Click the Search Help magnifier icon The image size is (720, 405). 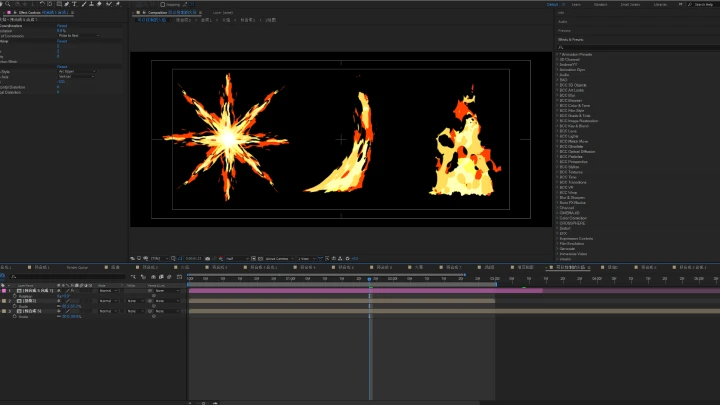click(x=690, y=5)
